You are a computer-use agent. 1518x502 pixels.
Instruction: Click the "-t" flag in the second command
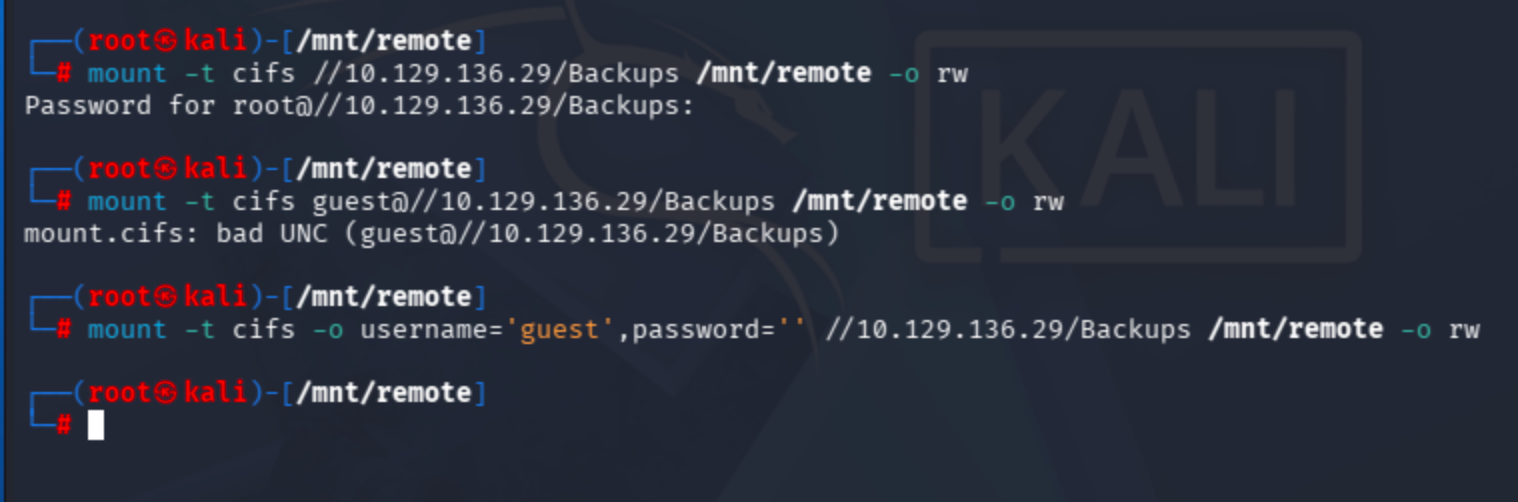coord(199,201)
